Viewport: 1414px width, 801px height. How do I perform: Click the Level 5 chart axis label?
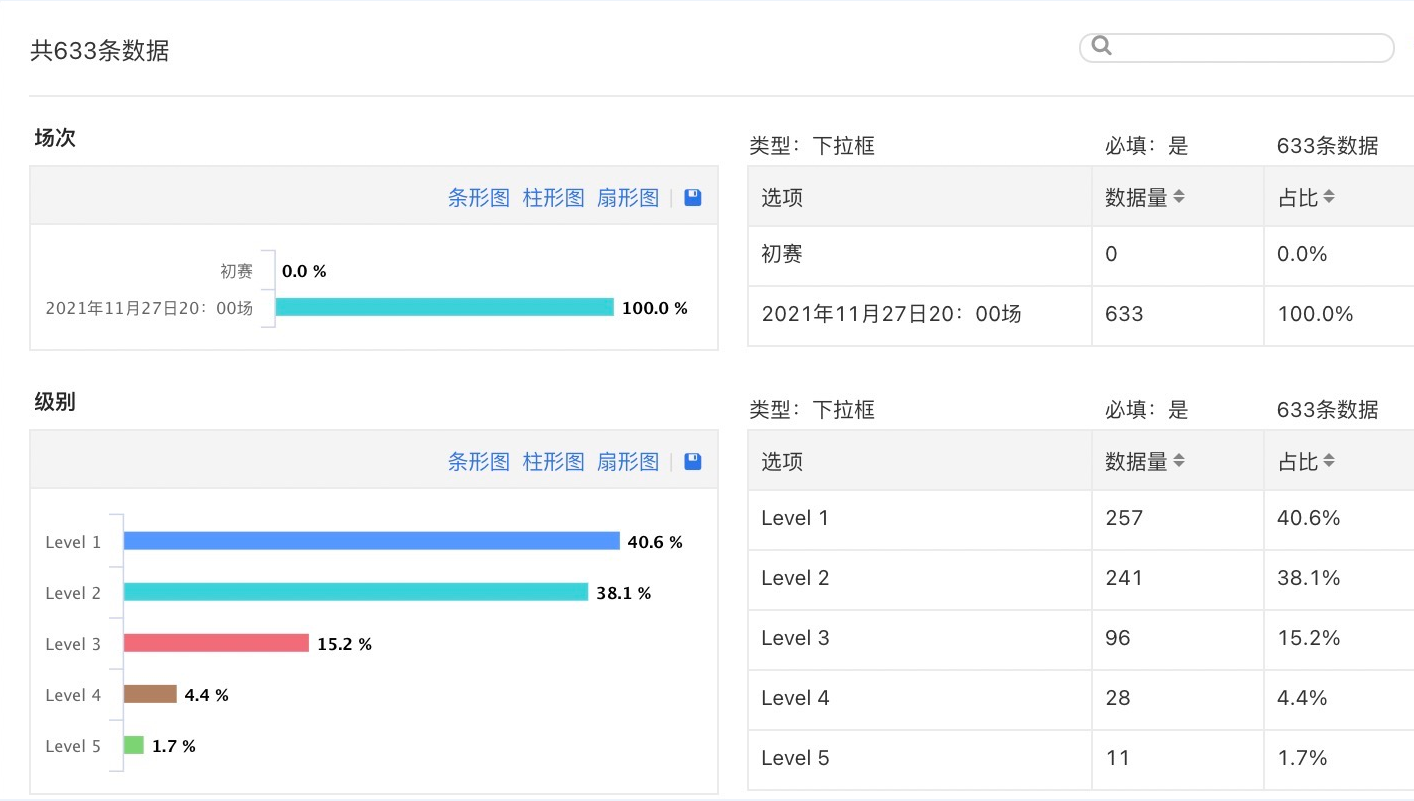tap(73, 746)
